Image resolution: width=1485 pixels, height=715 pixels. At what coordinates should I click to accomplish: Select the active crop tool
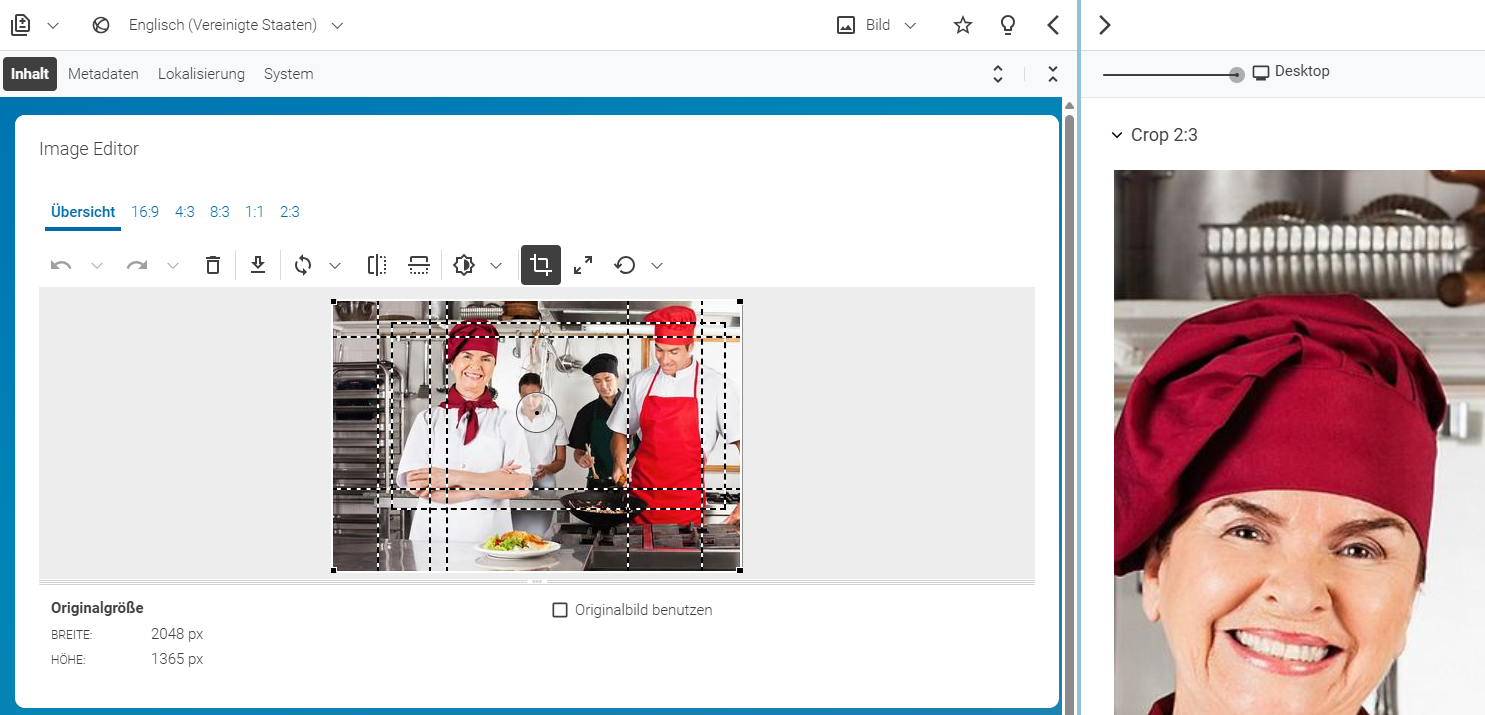click(541, 265)
